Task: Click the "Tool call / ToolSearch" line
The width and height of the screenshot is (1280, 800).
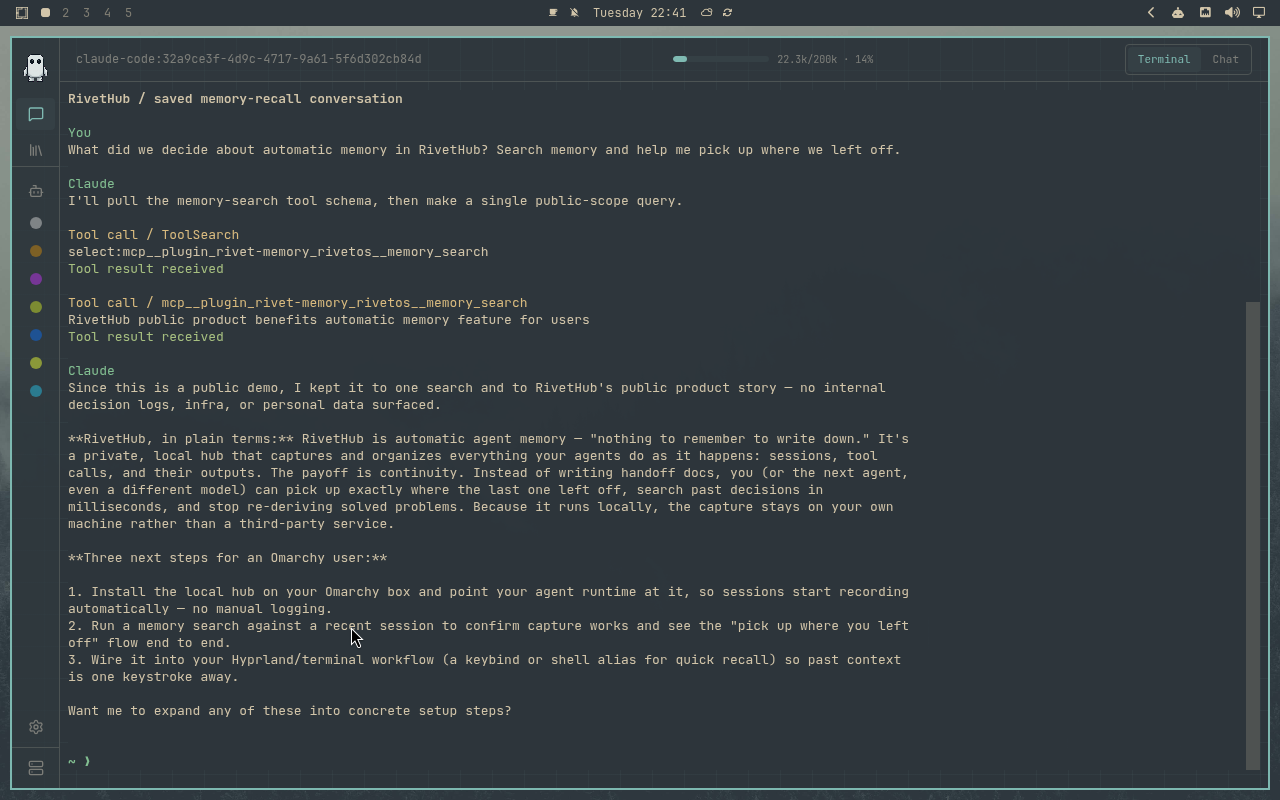Action: click(x=153, y=235)
